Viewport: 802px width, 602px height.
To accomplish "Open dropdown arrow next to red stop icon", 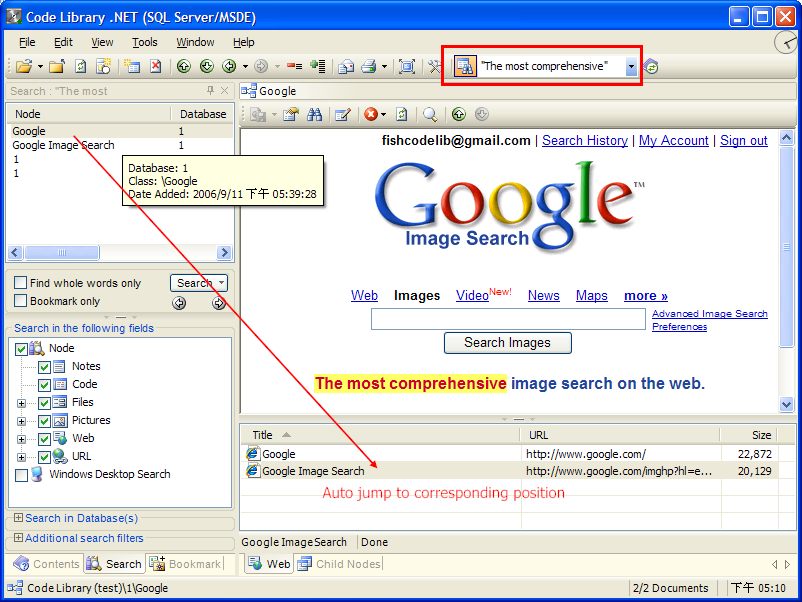I will pos(384,115).
